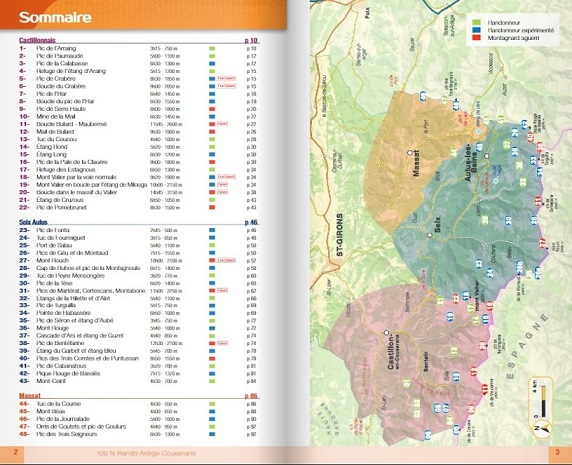Select the entry 'Pic de la Journalade'

click(x=63, y=419)
